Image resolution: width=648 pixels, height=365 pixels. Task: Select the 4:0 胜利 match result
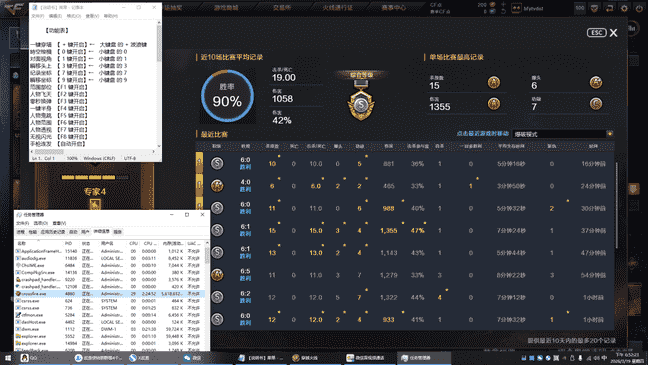point(245,186)
